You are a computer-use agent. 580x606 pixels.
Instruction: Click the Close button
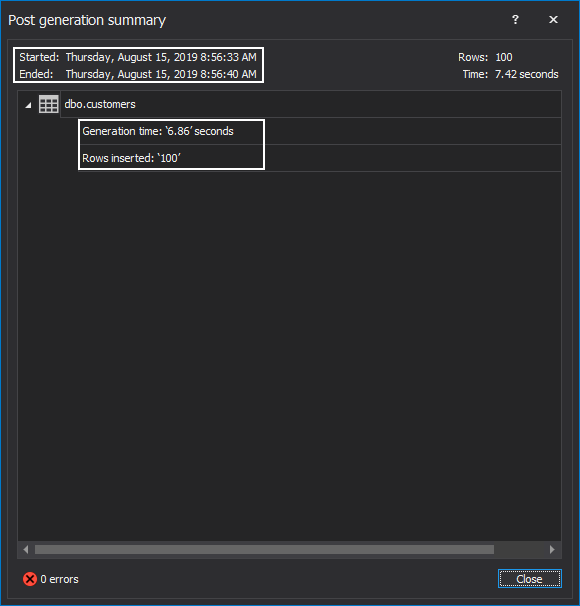(529, 579)
